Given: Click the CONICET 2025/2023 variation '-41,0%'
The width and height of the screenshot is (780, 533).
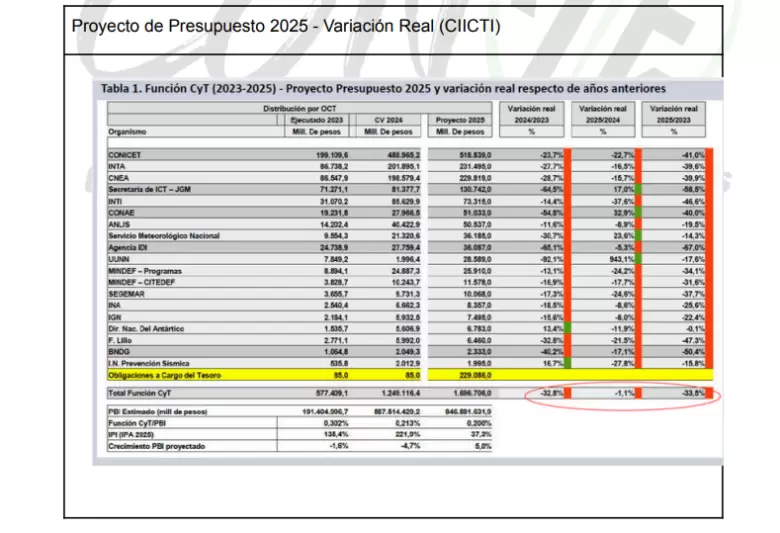Looking at the screenshot, I should click(x=693, y=155).
